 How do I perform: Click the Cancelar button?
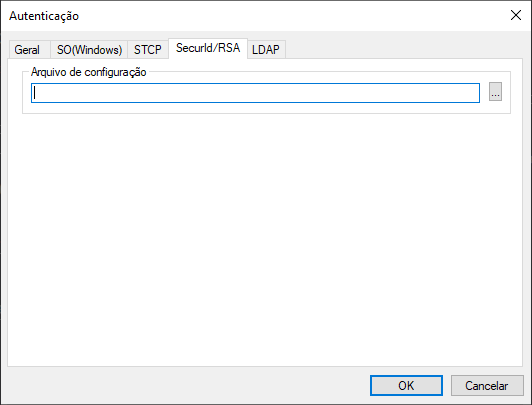(x=487, y=386)
